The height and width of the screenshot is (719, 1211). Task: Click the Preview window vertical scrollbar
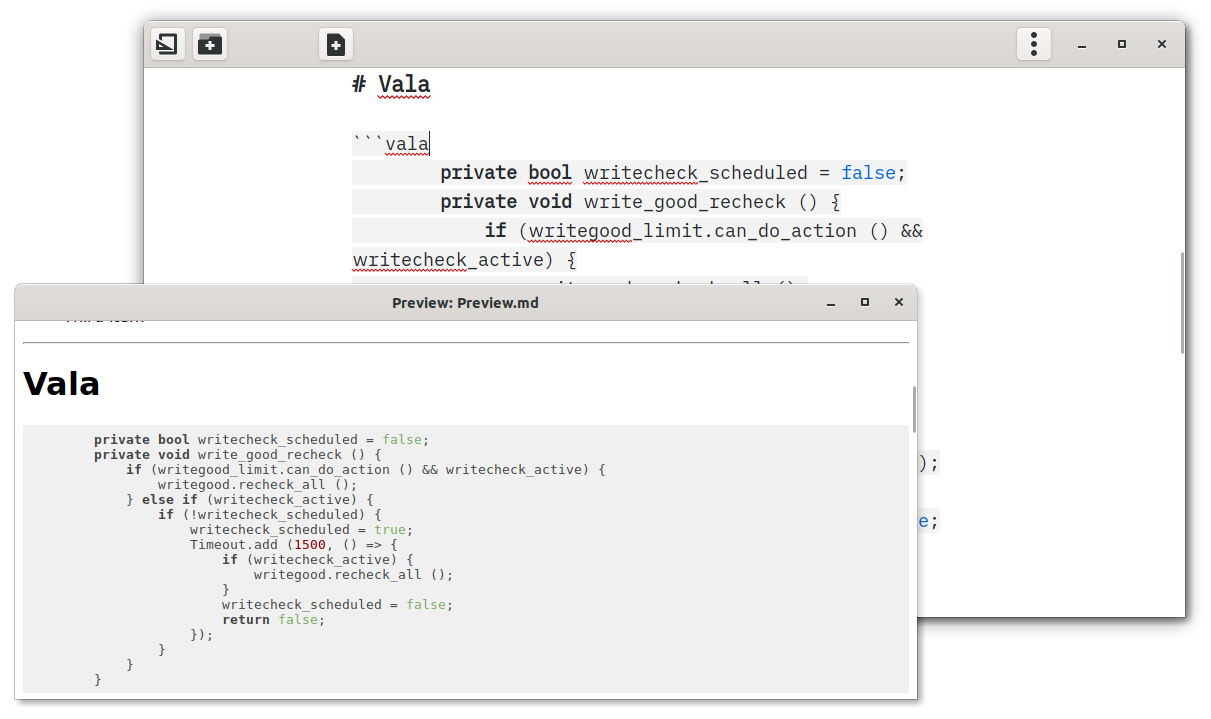coord(911,410)
